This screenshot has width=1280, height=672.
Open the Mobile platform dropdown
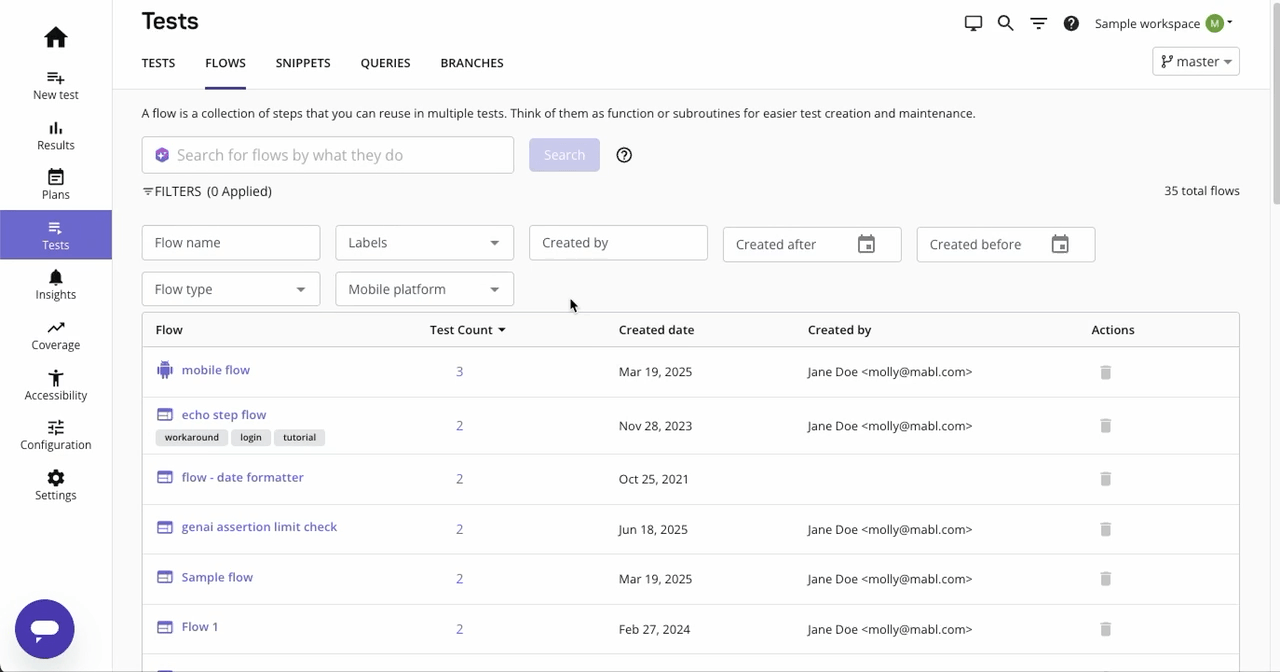(x=424, y=289)
